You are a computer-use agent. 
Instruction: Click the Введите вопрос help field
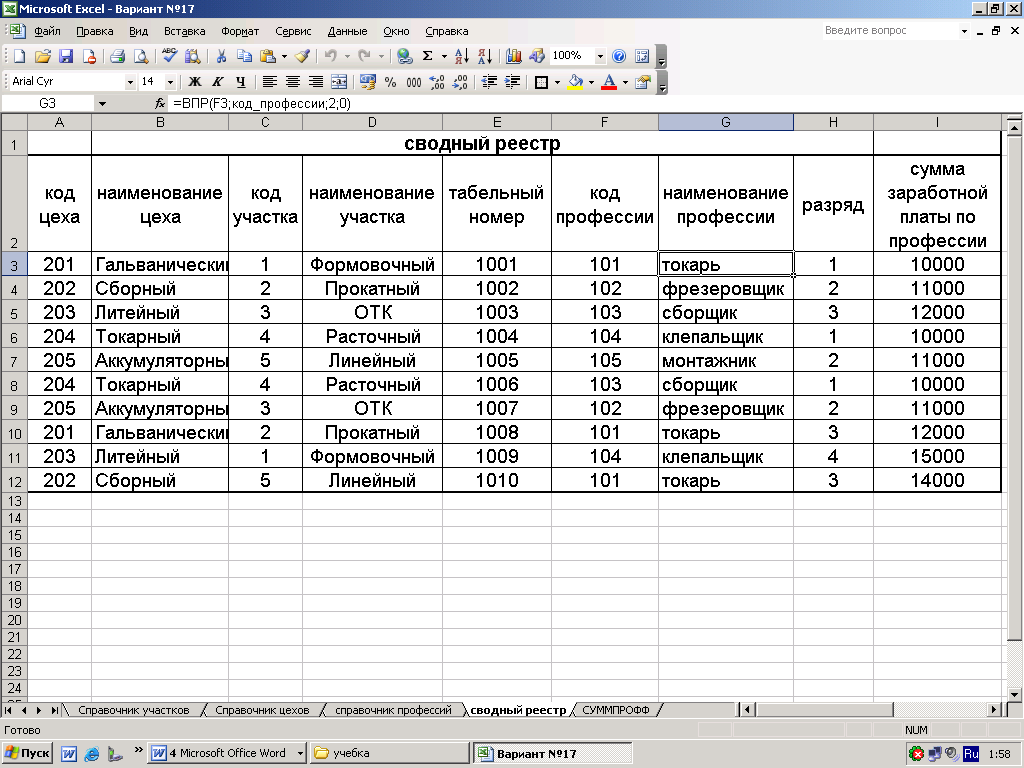[891, 31]
